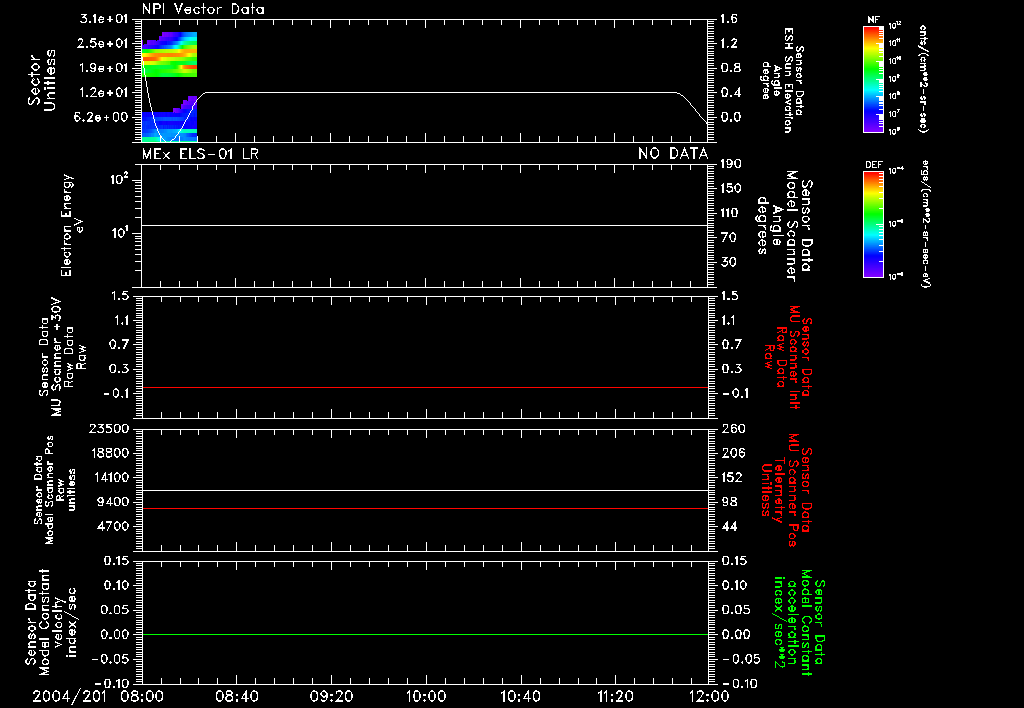Click the Model Scanner Angle degrees axis label

click(784, 226)
